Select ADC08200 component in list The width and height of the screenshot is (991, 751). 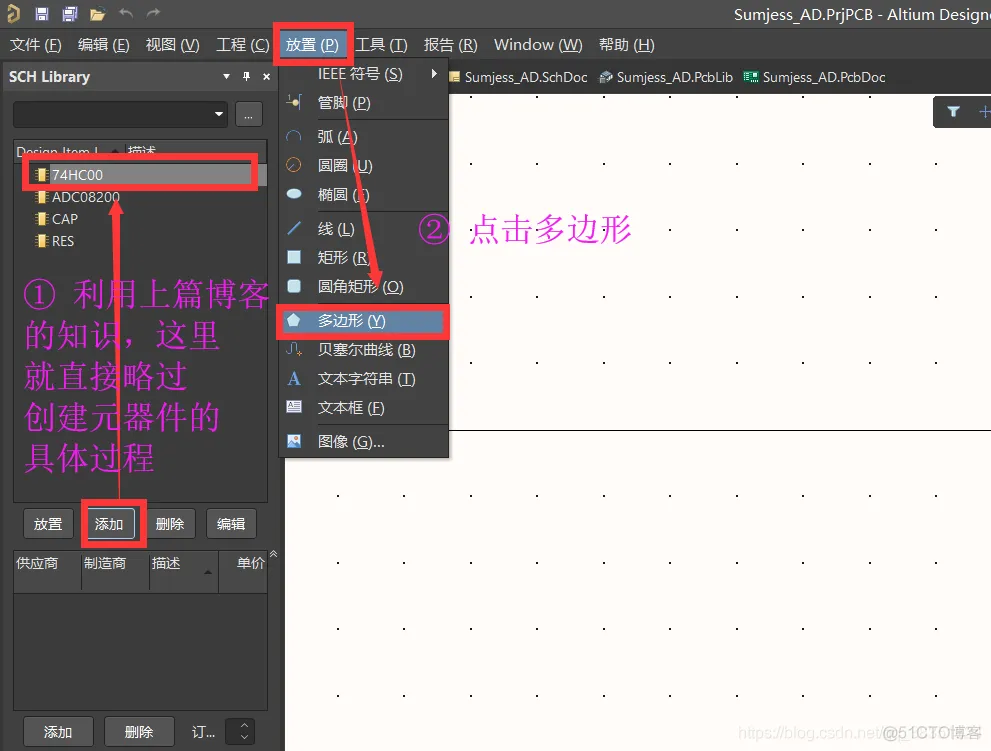[x=140, y=197]
